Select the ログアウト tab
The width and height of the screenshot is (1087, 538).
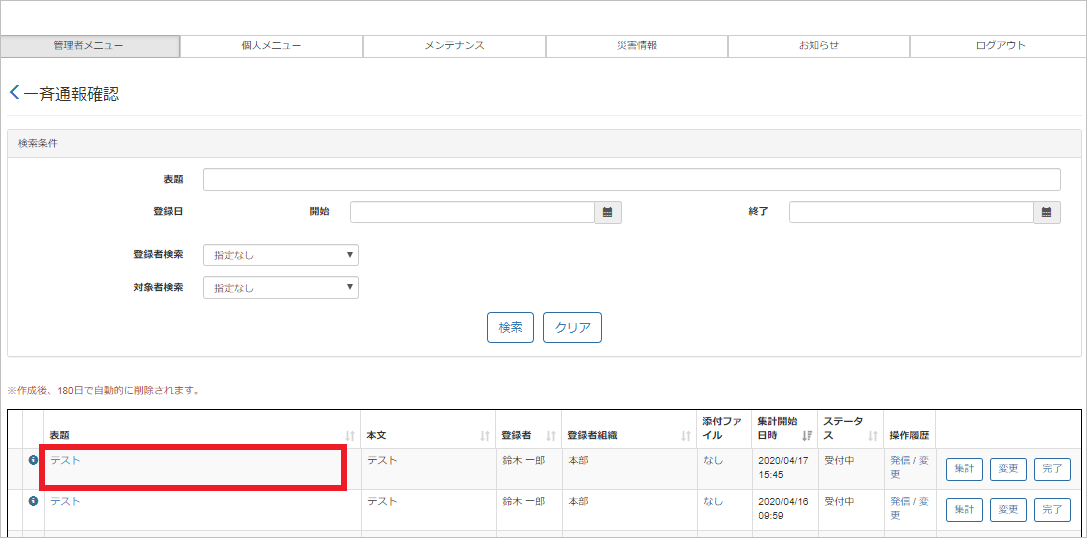(x=1000, y=46)
